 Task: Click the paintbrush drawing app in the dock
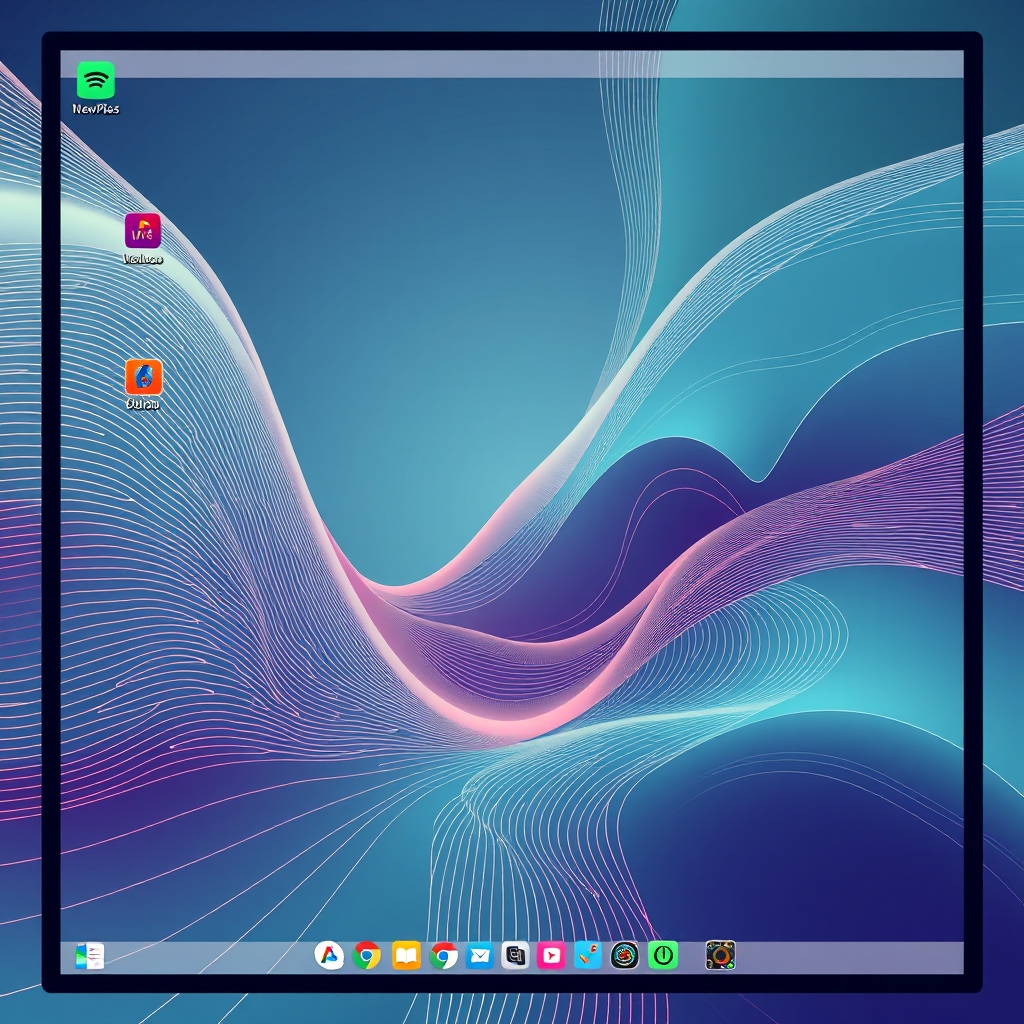[590, 956]
